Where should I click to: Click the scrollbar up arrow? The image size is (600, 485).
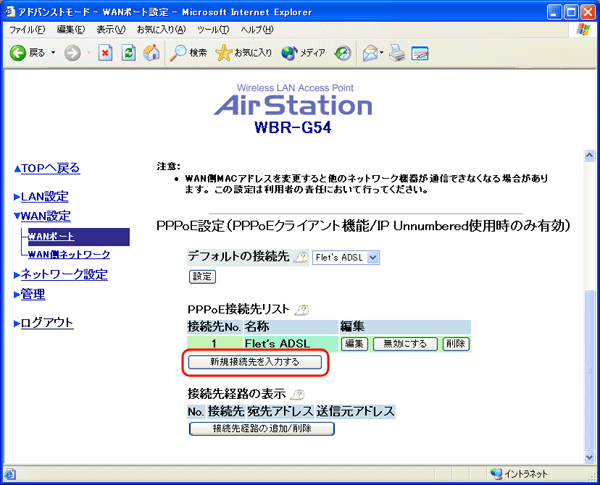pyautogui.click(x=590, y=155)
